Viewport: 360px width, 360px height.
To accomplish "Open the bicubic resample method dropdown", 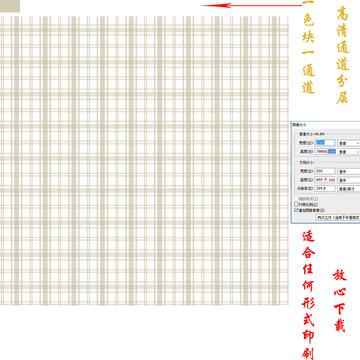I will (338, 217).
